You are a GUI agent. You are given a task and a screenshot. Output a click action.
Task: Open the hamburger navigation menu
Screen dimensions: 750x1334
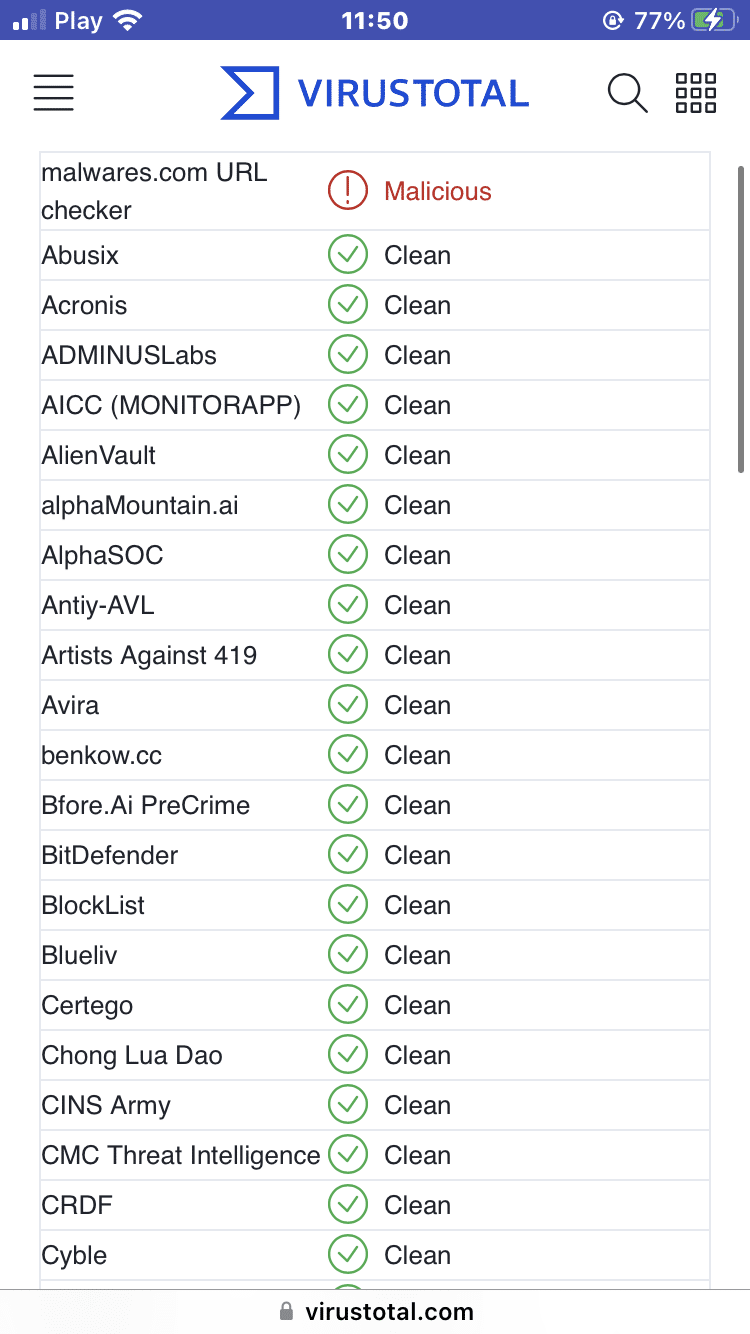pos(54,92)
